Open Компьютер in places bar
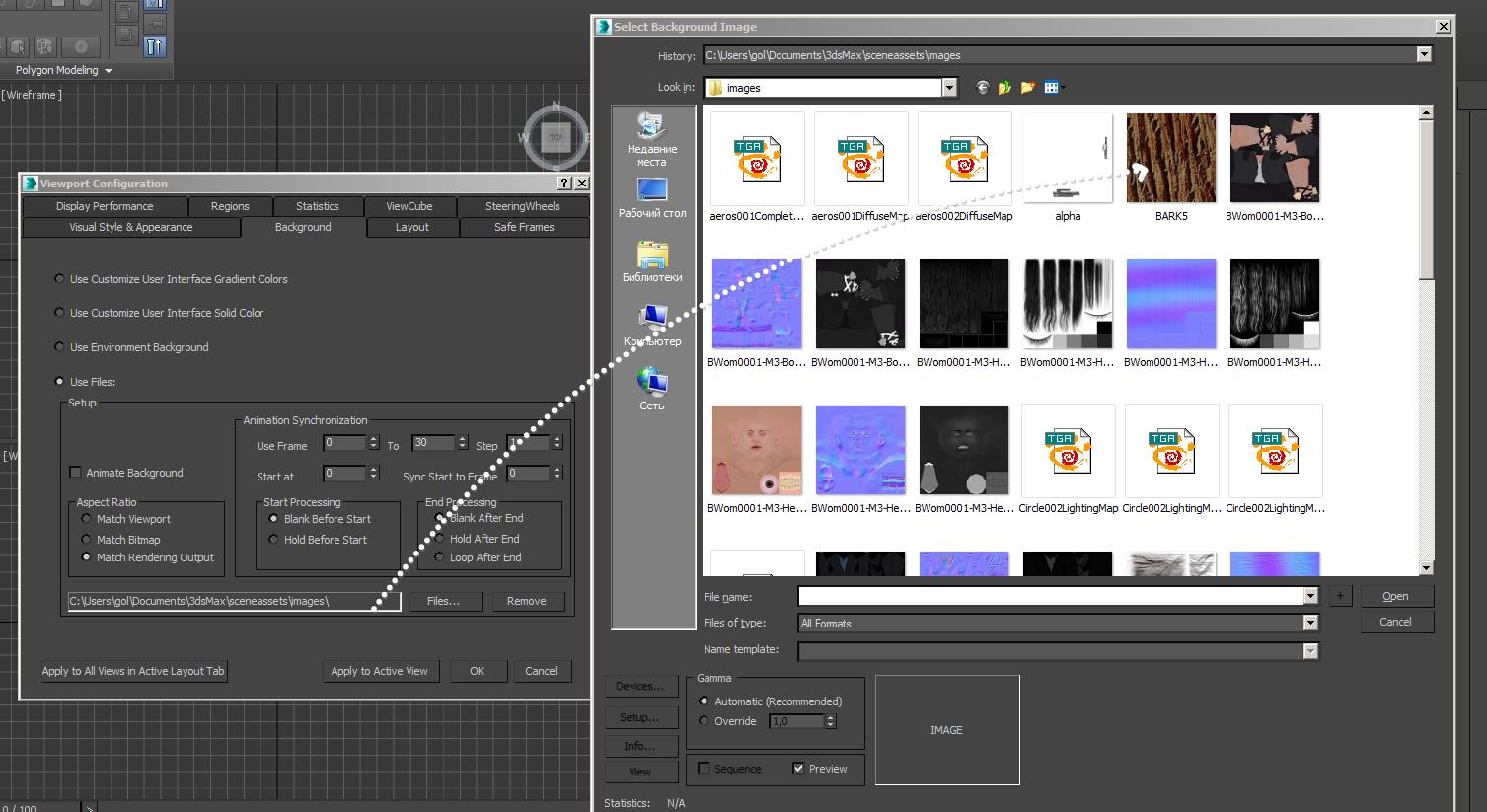The height and width of the screenshot is (812, 1487). tap(651, 326)
